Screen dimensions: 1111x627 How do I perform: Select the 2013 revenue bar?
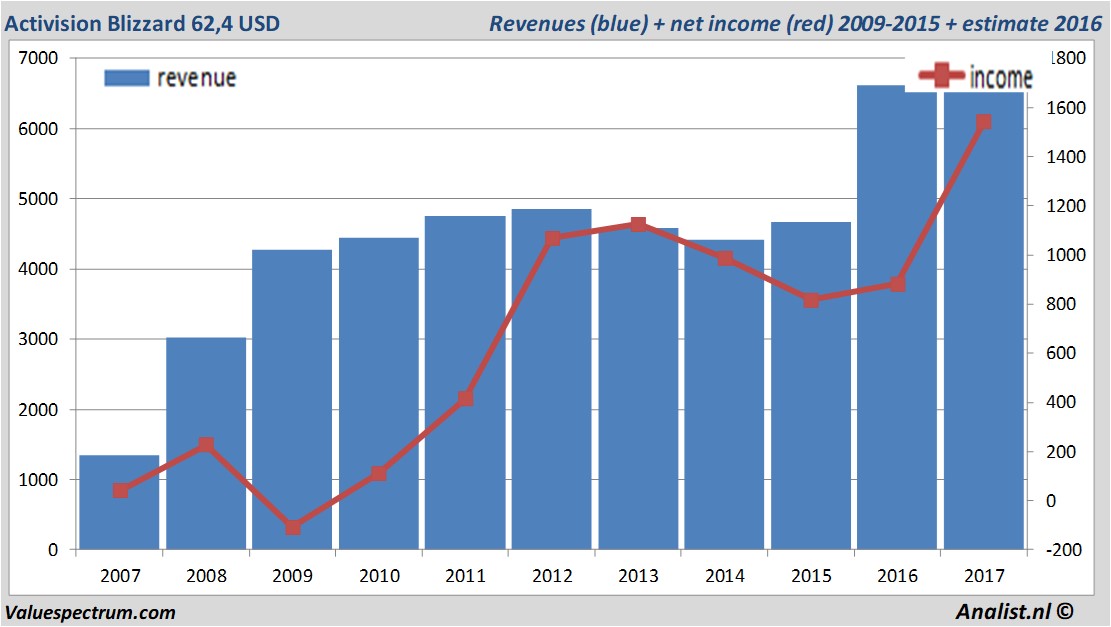point(638,388)
